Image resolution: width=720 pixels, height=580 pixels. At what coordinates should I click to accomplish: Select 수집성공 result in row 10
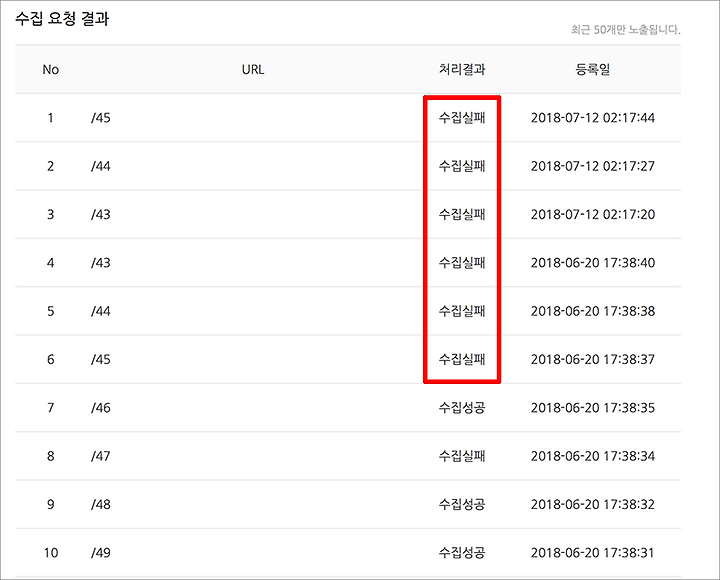462,553
